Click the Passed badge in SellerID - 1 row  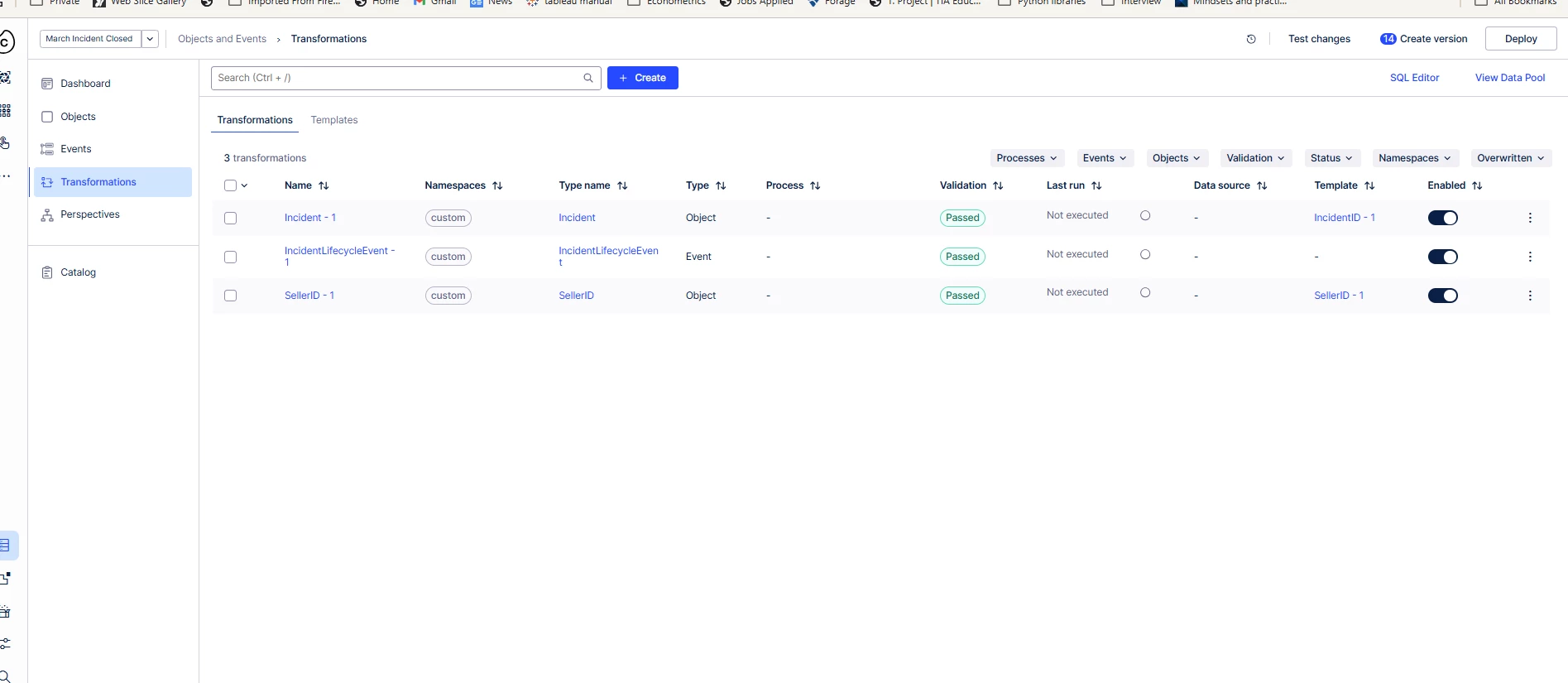point(962,296)
